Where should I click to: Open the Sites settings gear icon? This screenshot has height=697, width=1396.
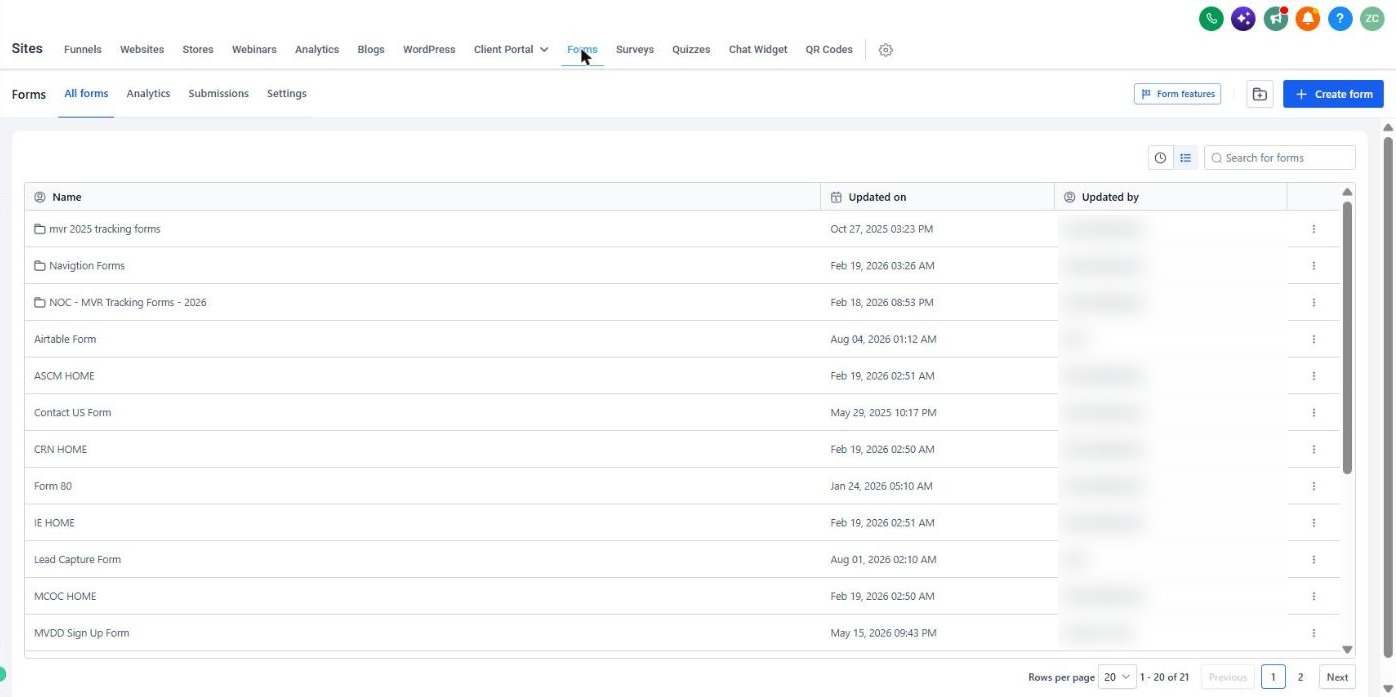click(x=885, y=50)
